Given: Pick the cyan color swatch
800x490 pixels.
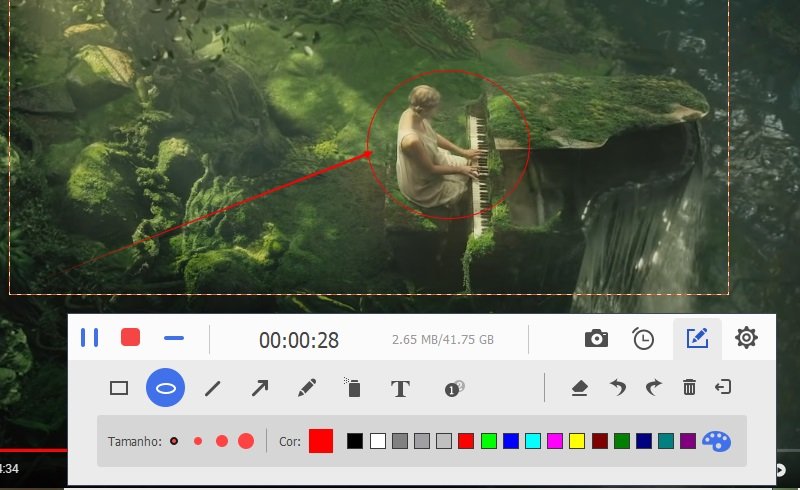Looking at the screenshot, I should tap(533, 441).
